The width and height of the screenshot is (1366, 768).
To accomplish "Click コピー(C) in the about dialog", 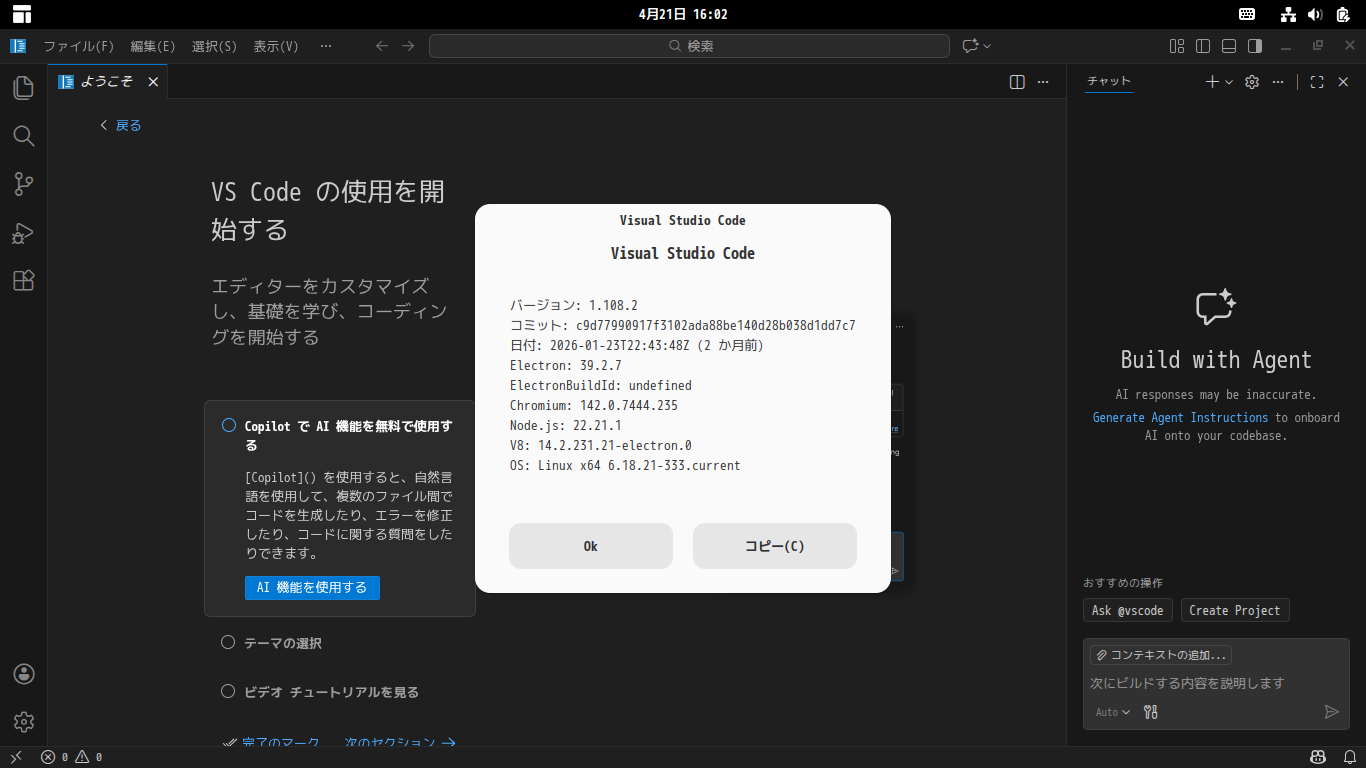I will pos(775,546).
